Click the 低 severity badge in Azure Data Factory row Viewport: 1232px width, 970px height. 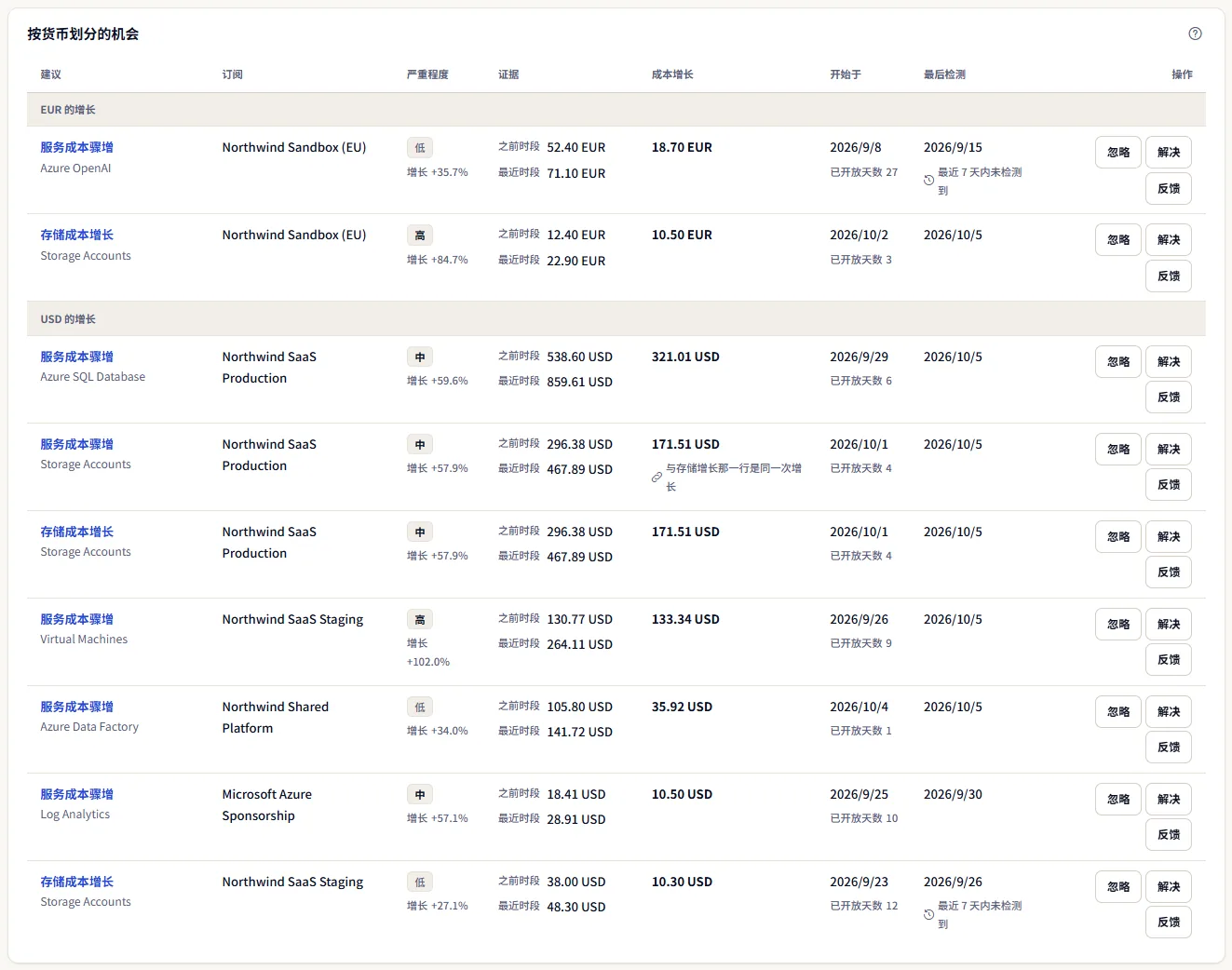click(x=420, y=707)
